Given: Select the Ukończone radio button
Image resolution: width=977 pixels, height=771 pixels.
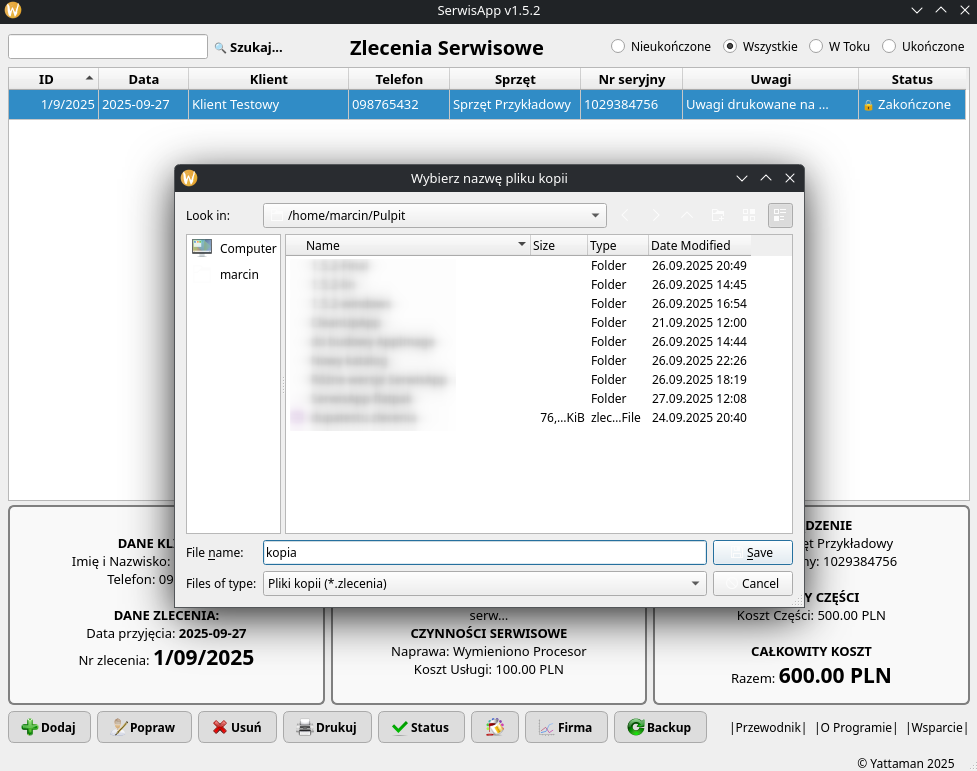Looking at the screenshot, I should (x=888, y=46).
